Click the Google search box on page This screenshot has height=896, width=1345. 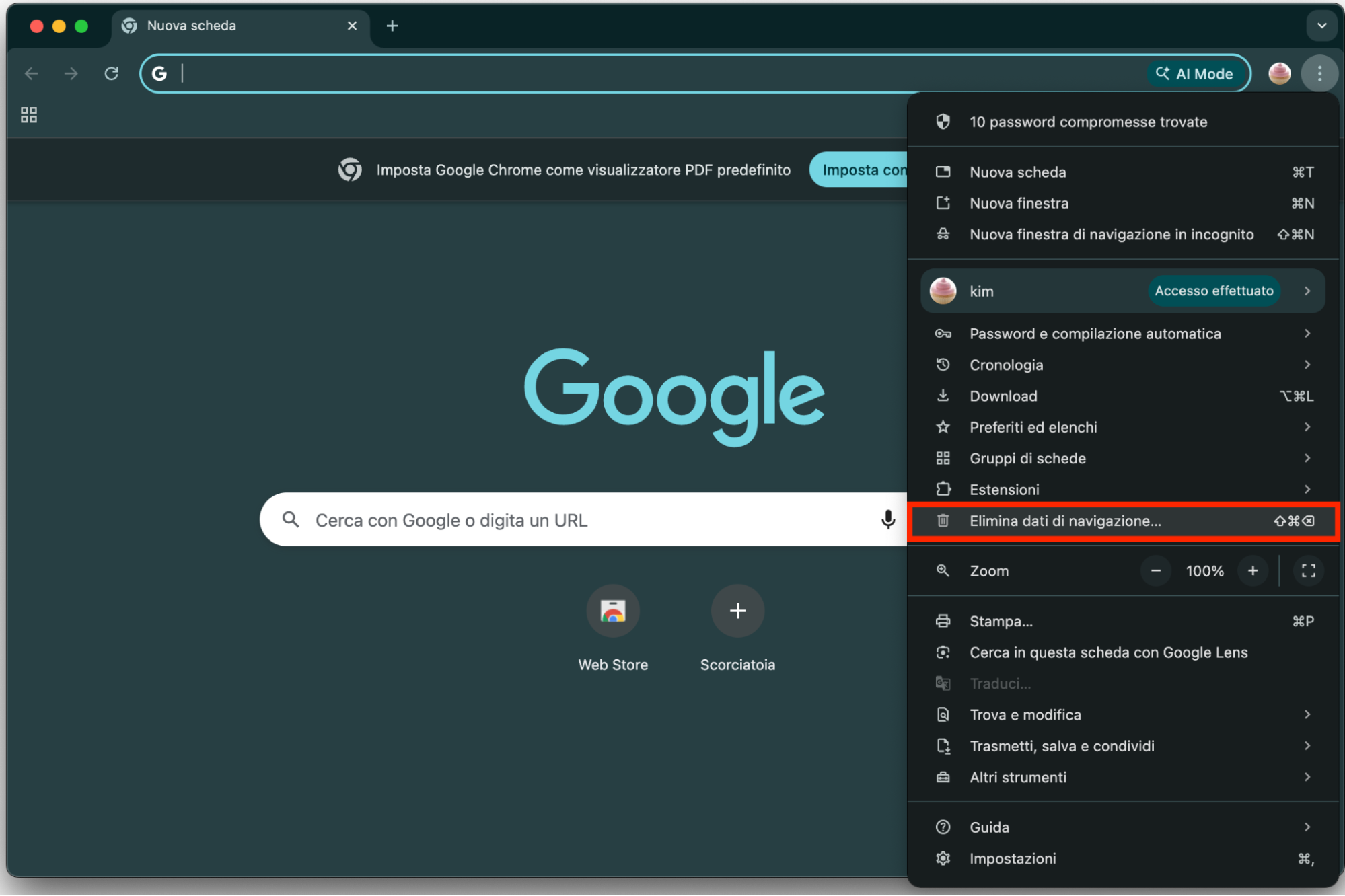(583, 519)
